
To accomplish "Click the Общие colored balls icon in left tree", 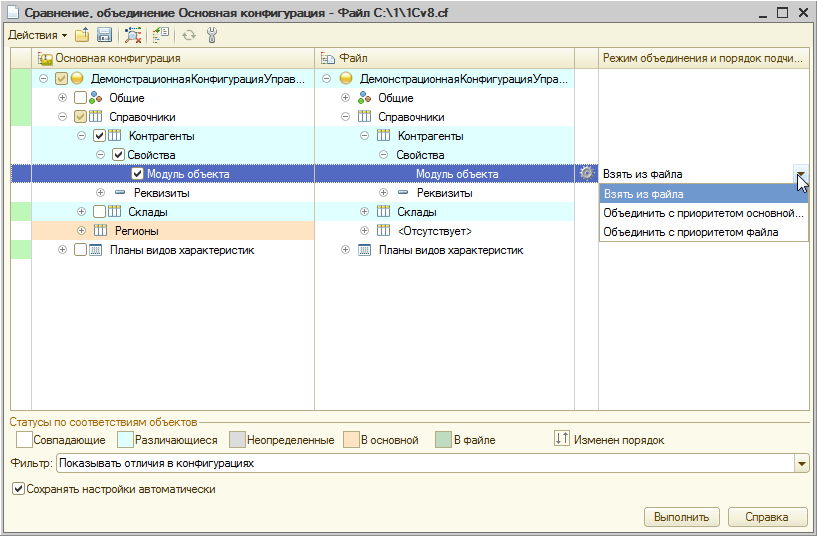I will coord(96,98).
